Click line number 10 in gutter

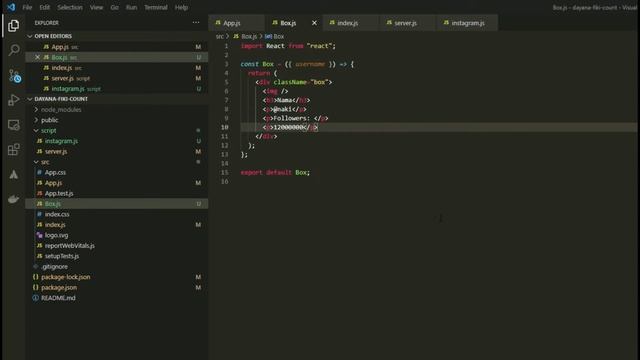[224, 127]
